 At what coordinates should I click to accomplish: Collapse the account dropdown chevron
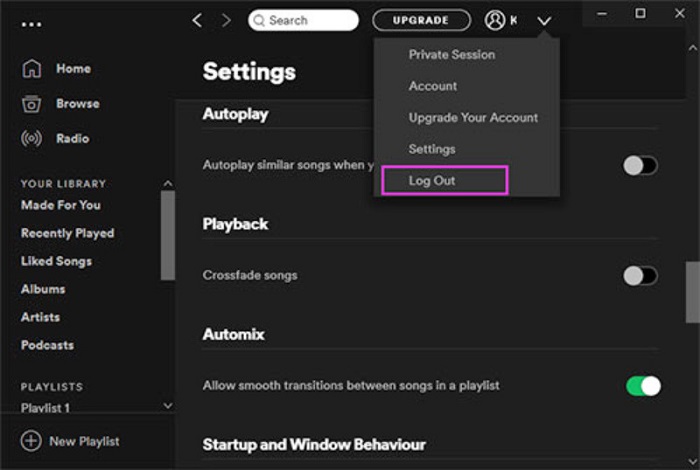[x=544, y=21]
